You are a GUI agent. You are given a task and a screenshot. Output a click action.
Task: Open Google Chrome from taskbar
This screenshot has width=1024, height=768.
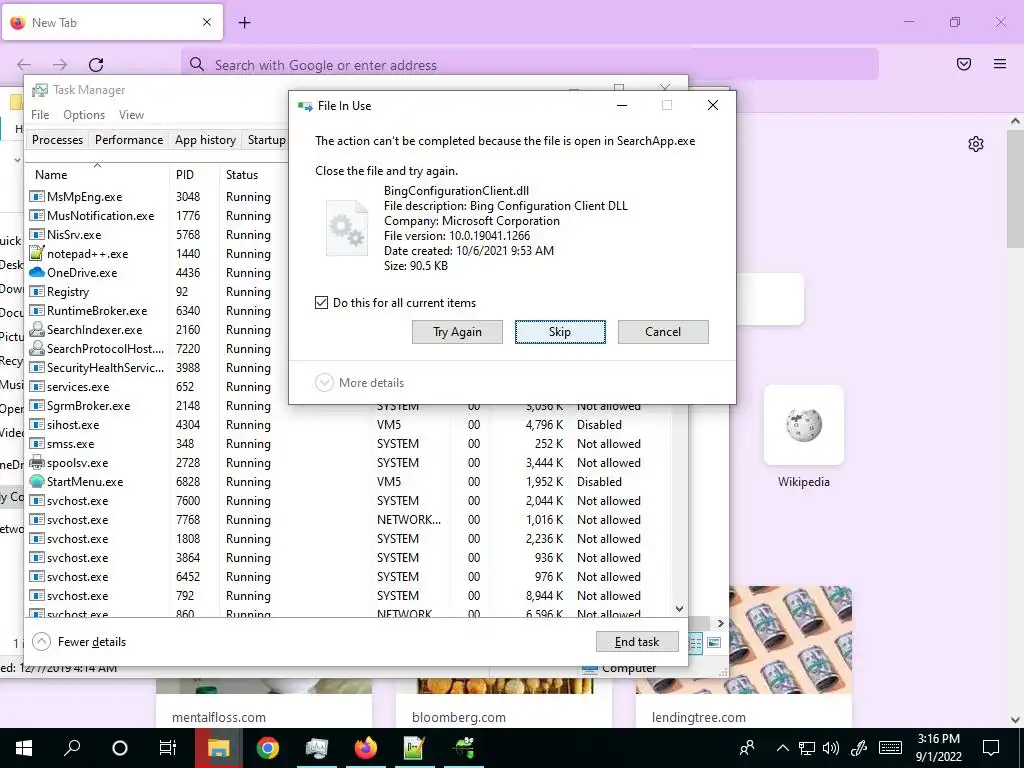267,748
